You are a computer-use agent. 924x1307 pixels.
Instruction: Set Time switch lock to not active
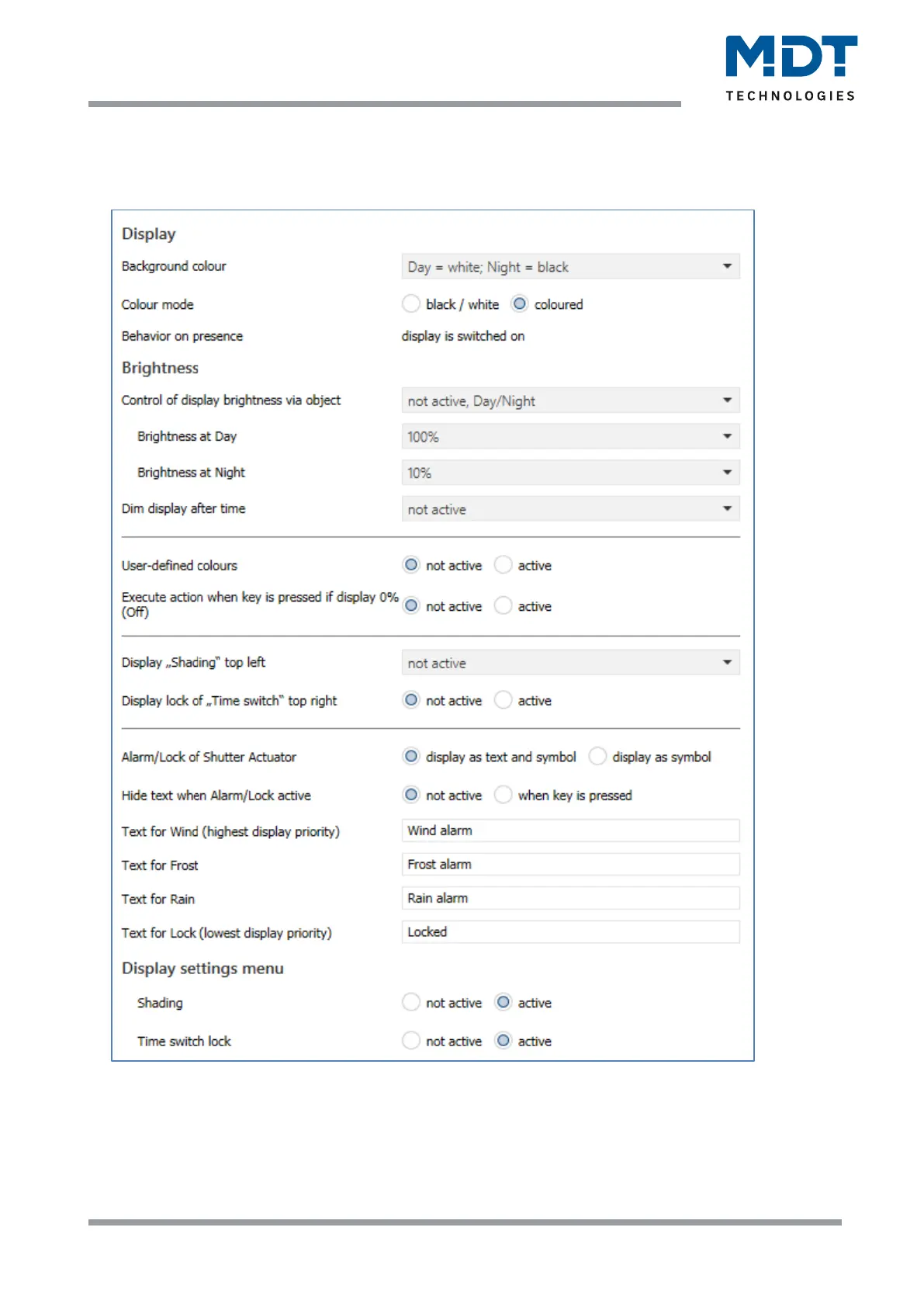click(x=411, y=1041)
